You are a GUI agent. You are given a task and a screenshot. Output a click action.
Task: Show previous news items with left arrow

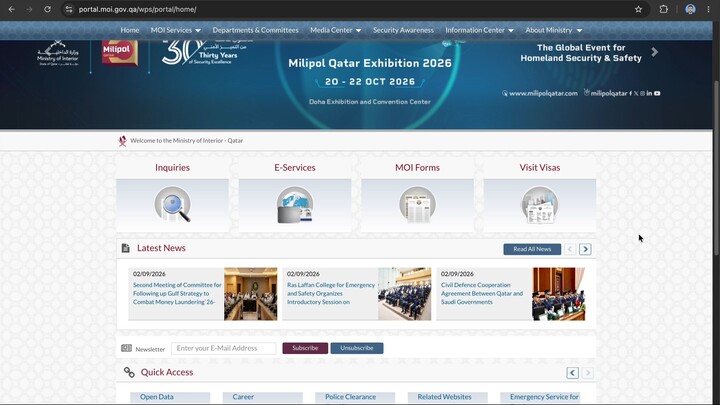[570, 249]
